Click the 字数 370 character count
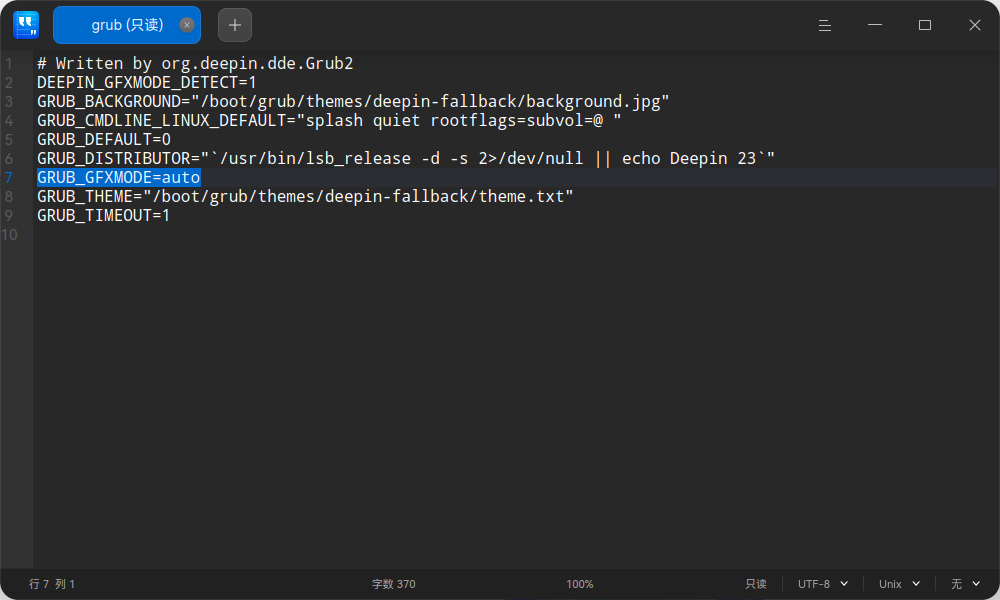This screenshot has height=600, width=1000. point(393,584)
